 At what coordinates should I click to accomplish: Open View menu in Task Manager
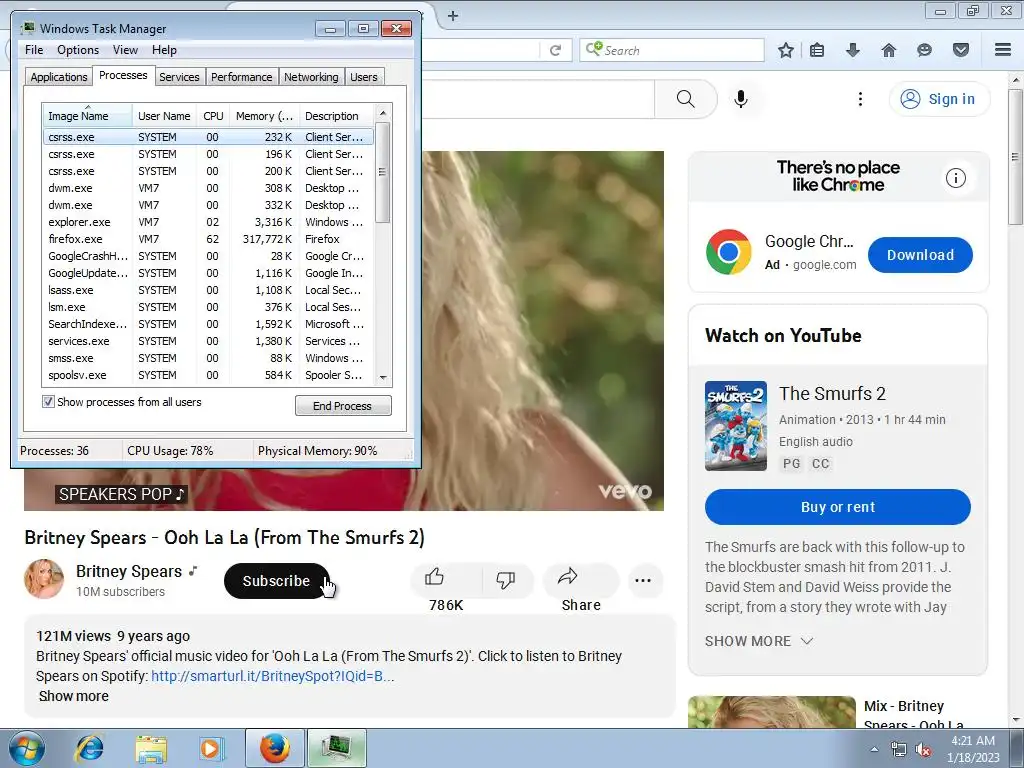pos(125,50)
